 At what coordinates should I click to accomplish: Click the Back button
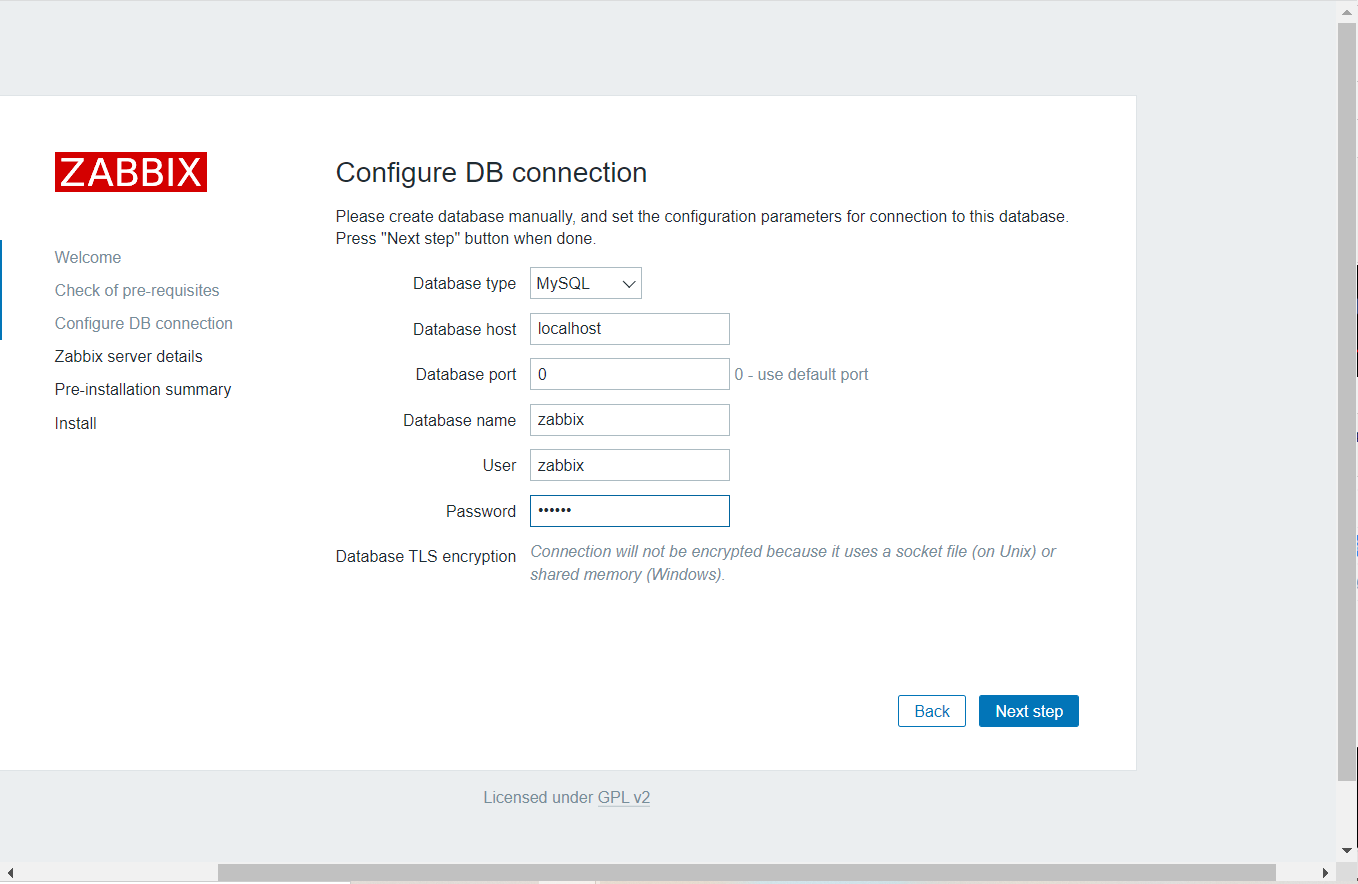931,711
